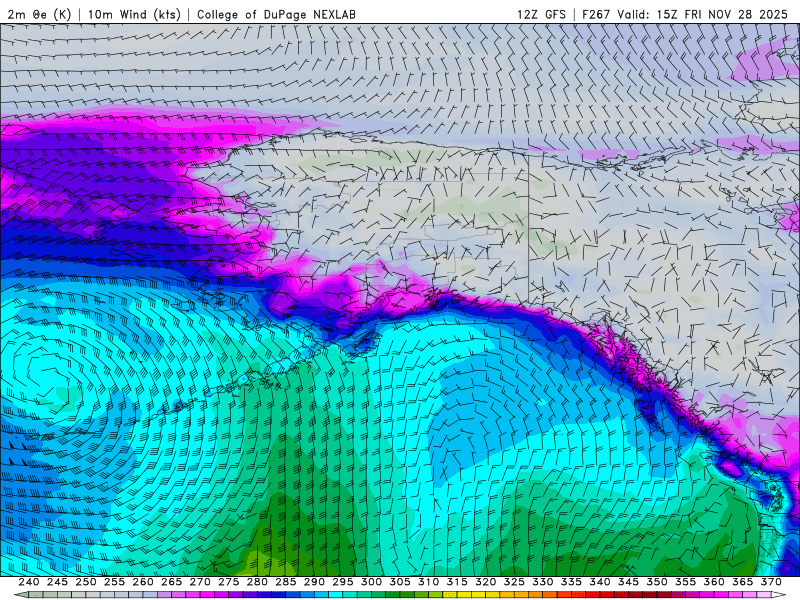Image resolution: width=800 pixels, height=600 pixels.
Task: Click the 350 value on the color scale
Action: [657, 582]
